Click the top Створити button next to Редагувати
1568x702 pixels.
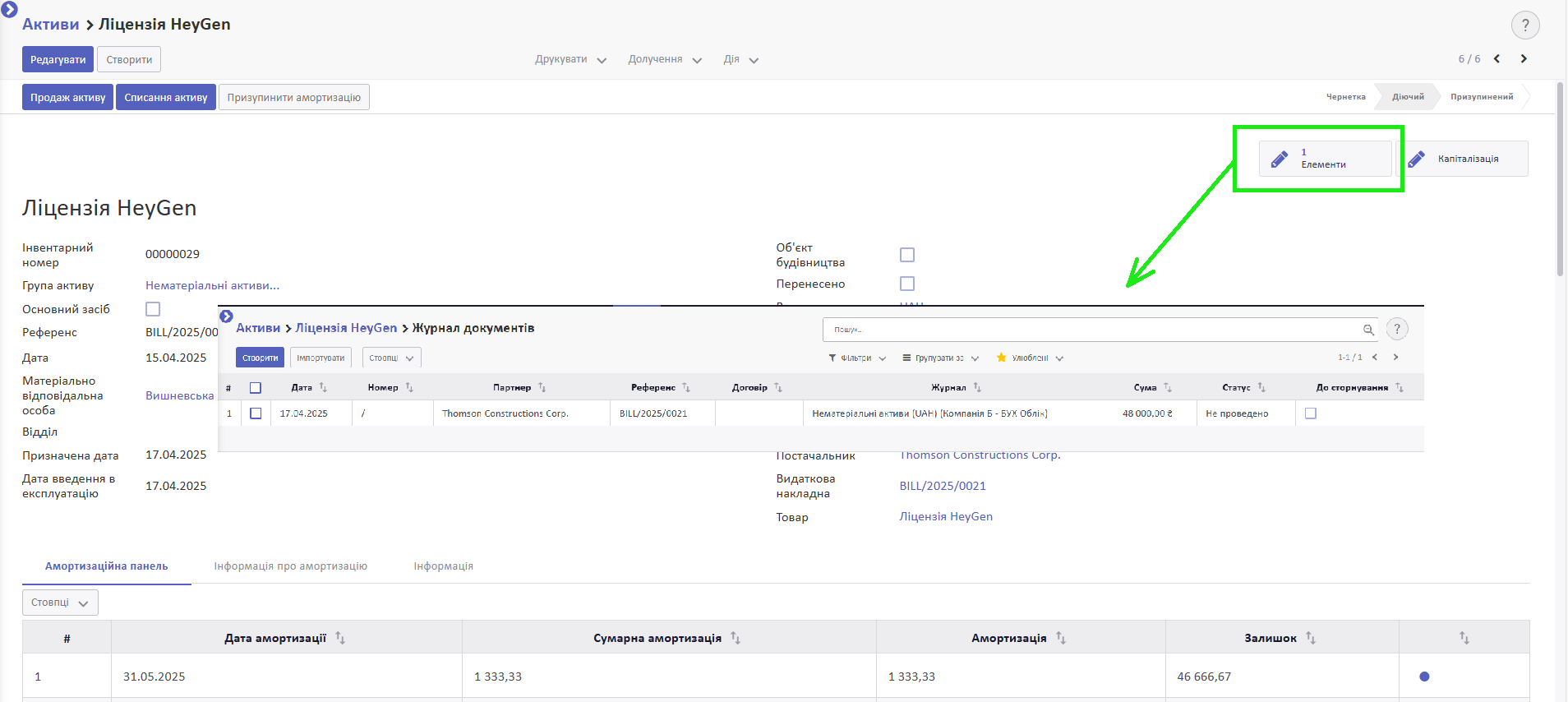click(x=129, y=59)
